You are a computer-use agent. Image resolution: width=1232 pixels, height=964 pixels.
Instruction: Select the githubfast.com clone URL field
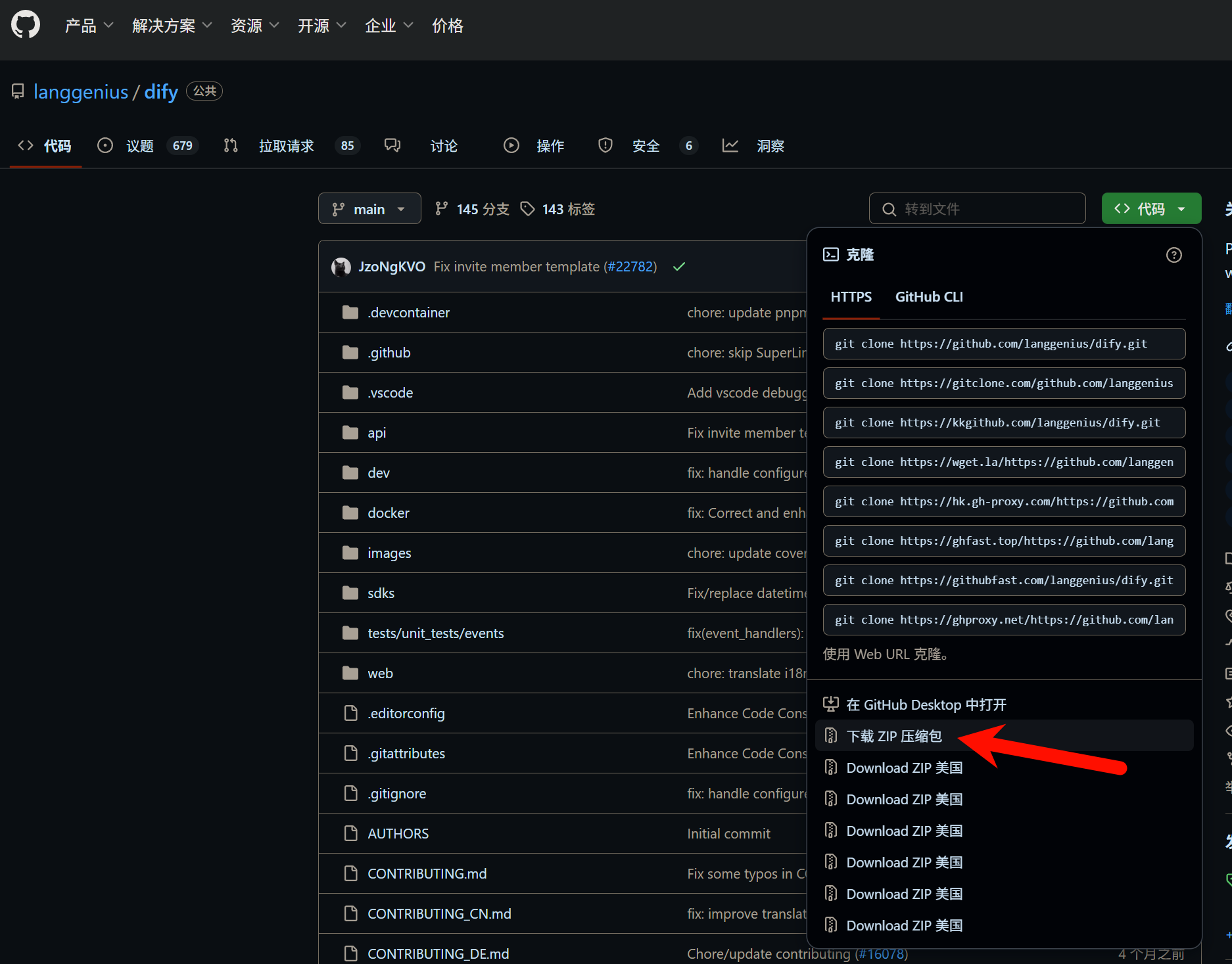1004,580
